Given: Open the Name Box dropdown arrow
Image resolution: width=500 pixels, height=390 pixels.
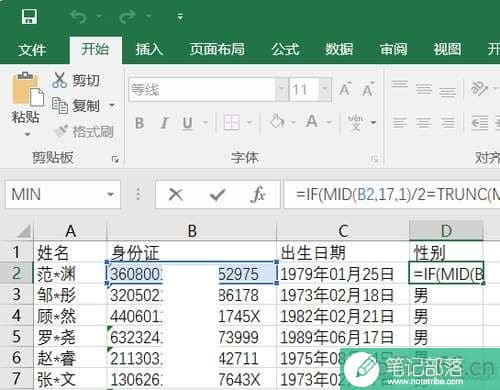Looking at the screenshot, I should tap(110, 194).
